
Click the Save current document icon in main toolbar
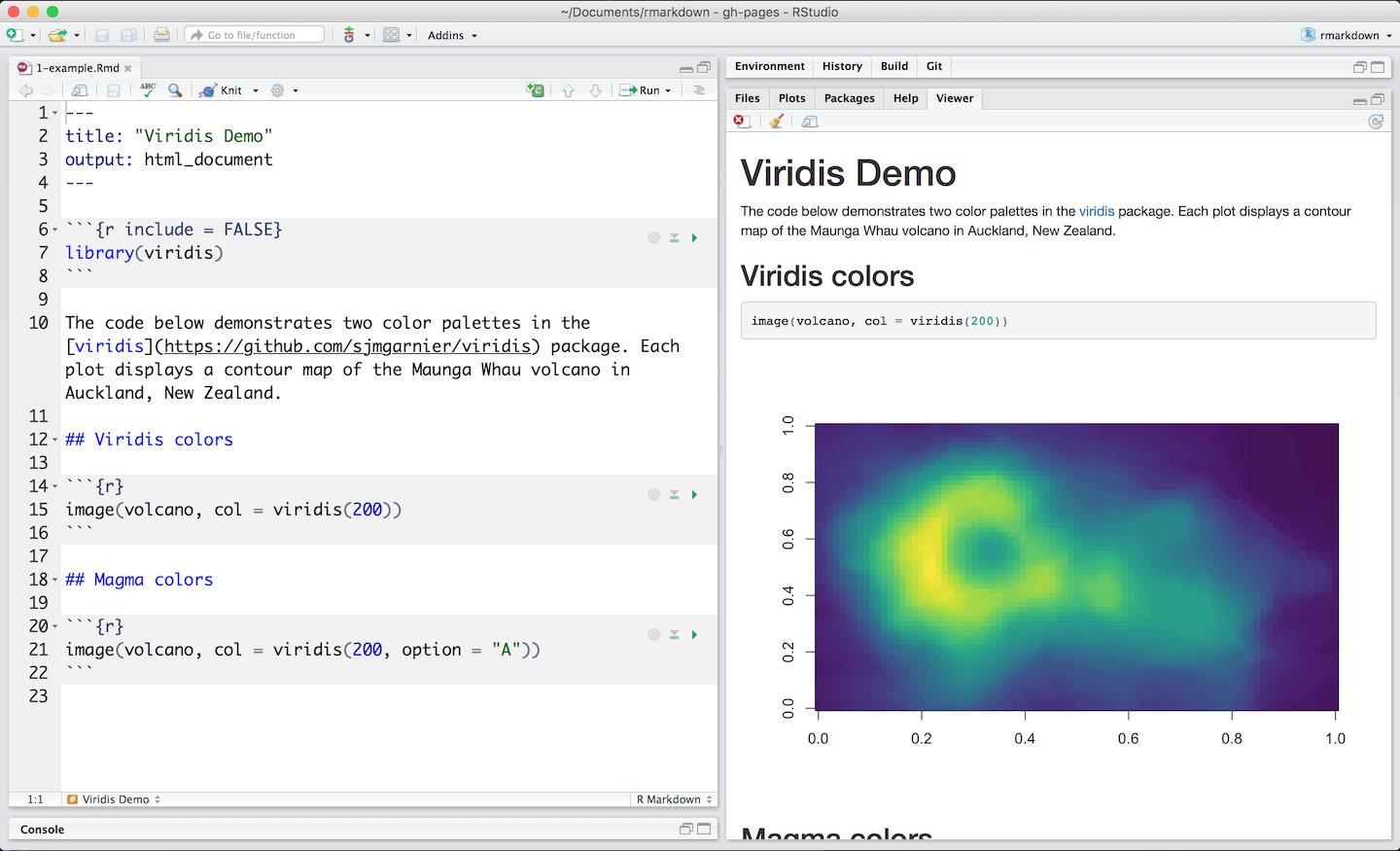(x=102, y=35)
